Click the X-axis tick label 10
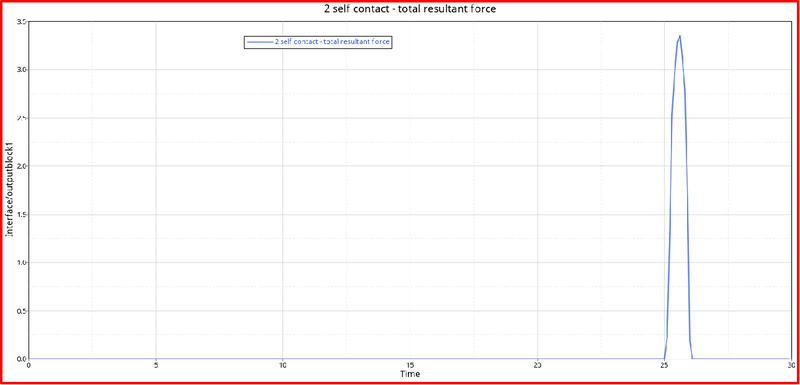The height and width of the screenshot is (385, 800). pos(283,365)
